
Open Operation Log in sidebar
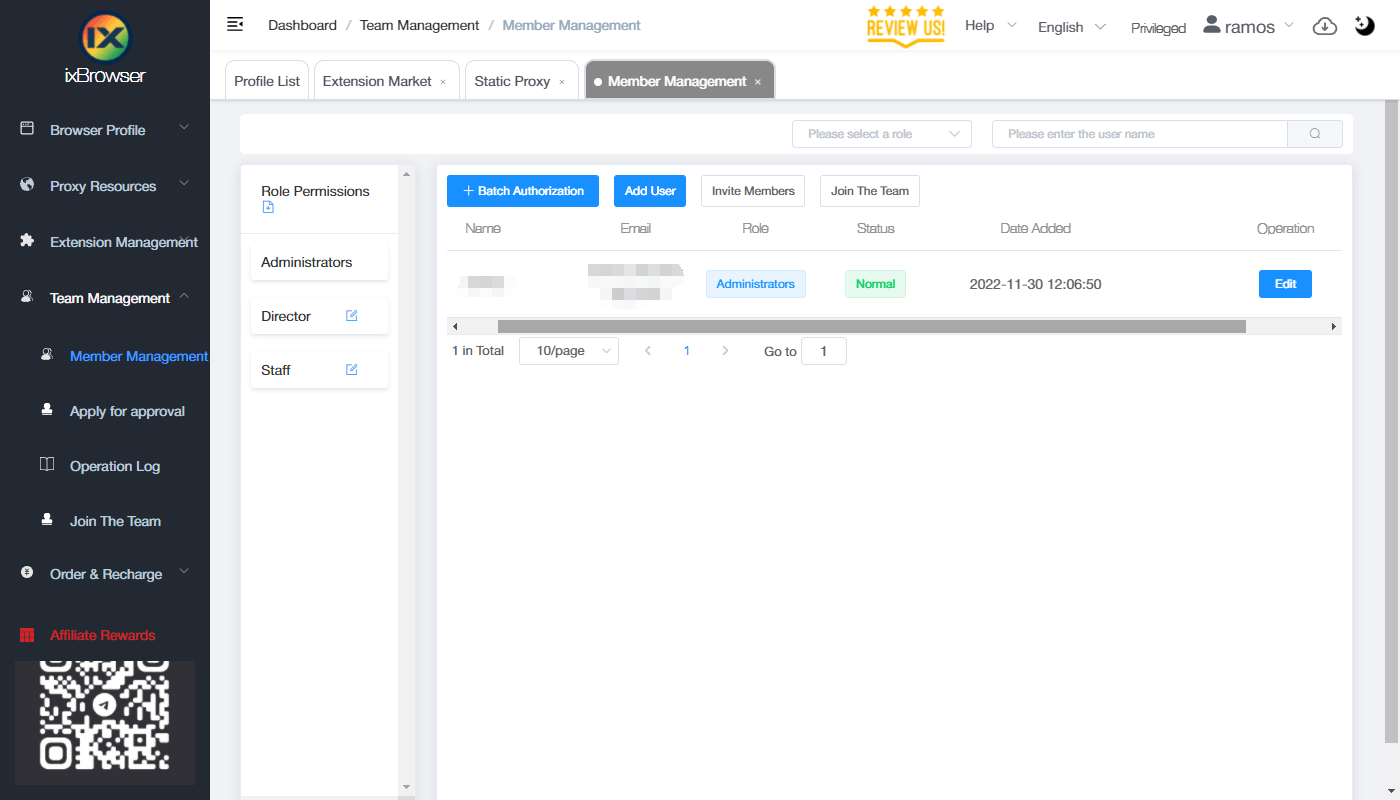click(114, 466)
